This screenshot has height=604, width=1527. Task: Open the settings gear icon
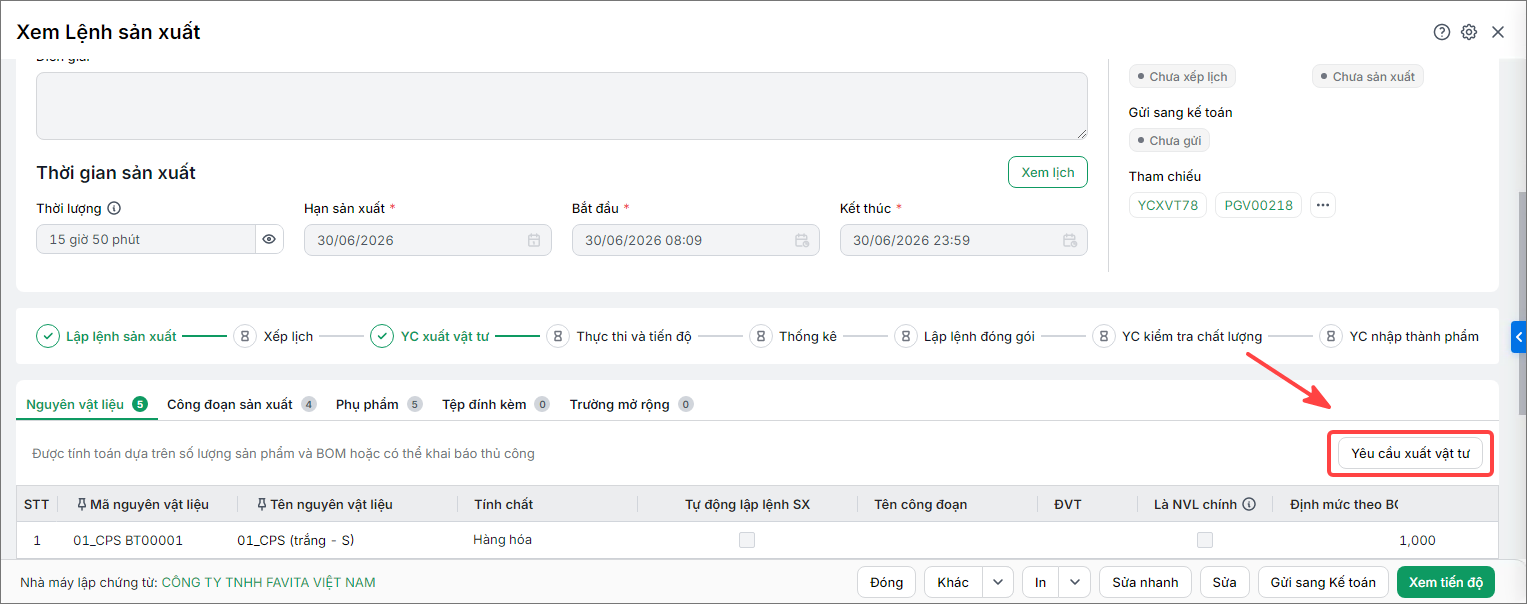pos(1469,32)
